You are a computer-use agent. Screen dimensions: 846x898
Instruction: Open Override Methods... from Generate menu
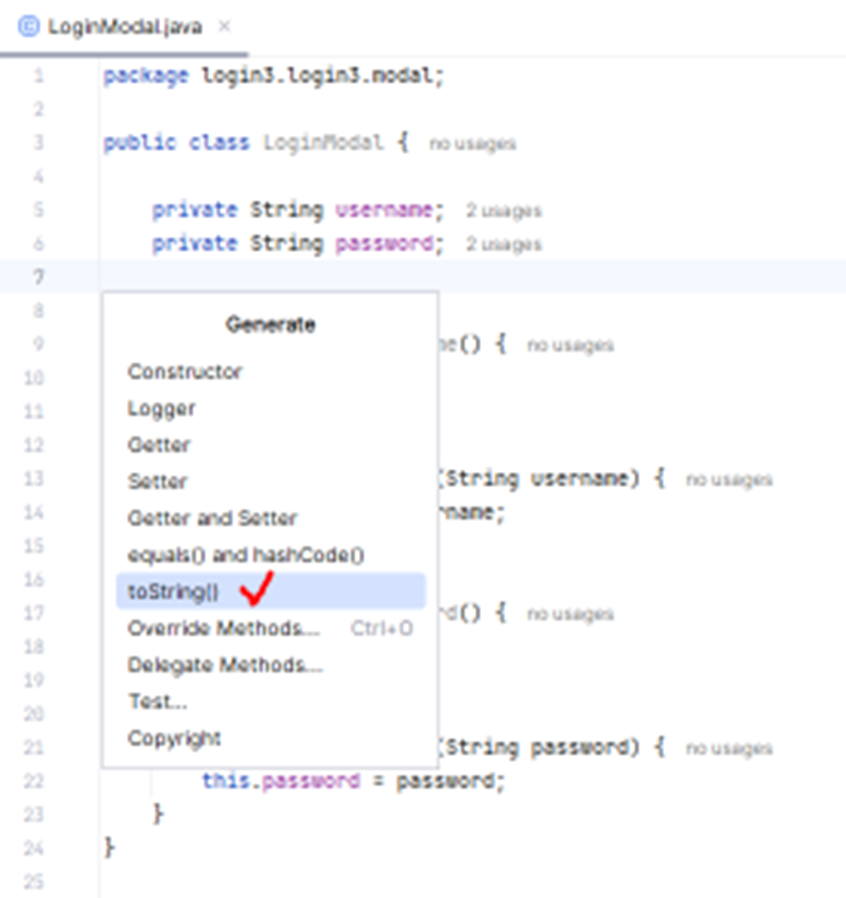[223, 628]
